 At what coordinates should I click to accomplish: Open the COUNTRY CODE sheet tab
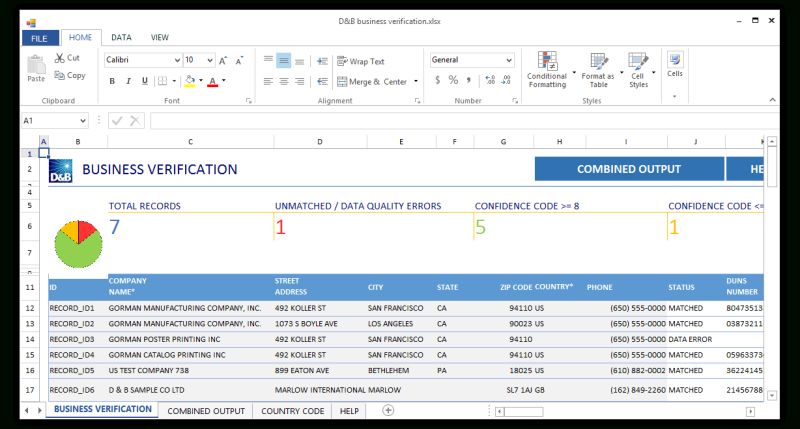[293, 411]
